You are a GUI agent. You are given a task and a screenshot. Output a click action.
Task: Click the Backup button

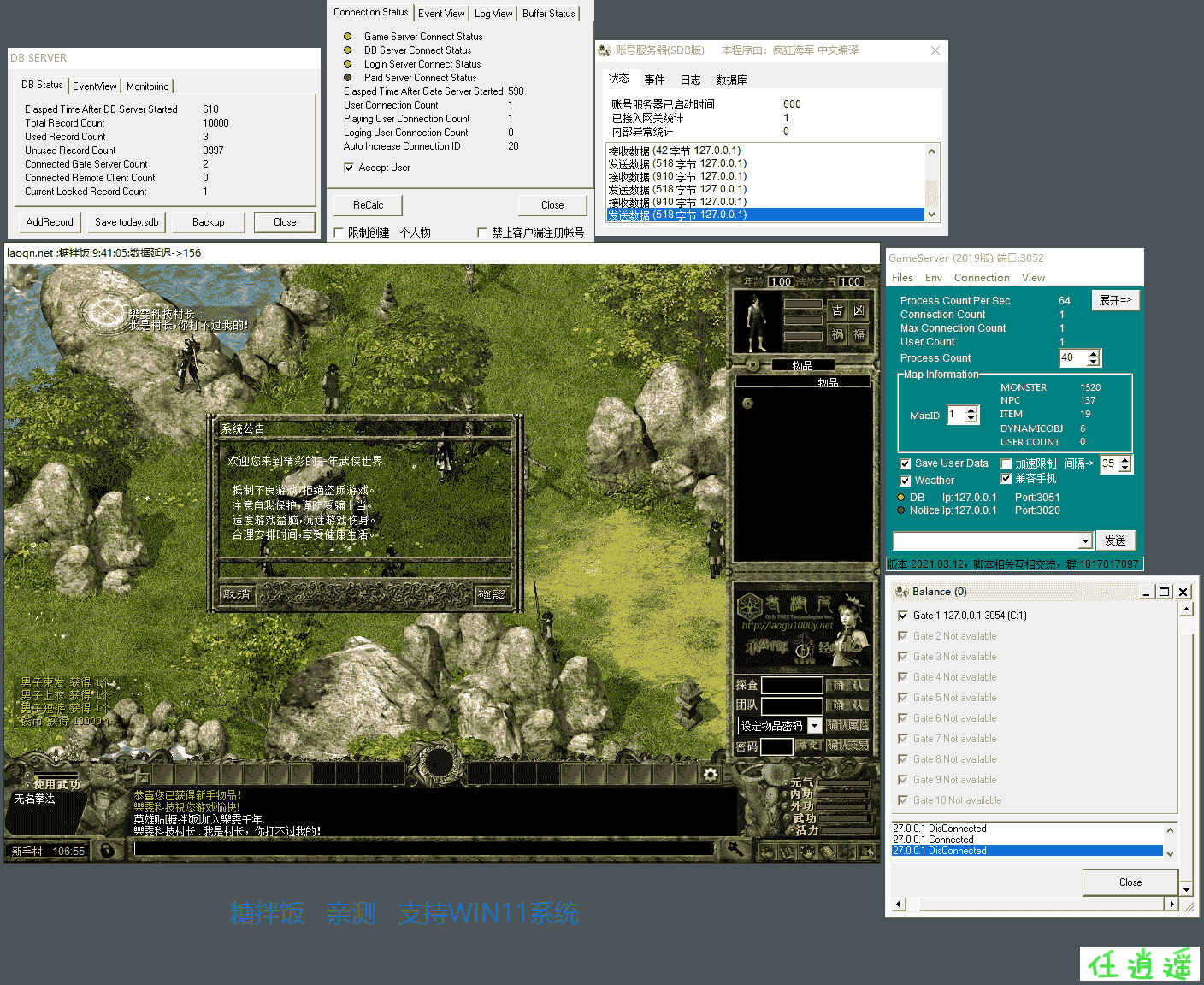(x=208, y=222)
